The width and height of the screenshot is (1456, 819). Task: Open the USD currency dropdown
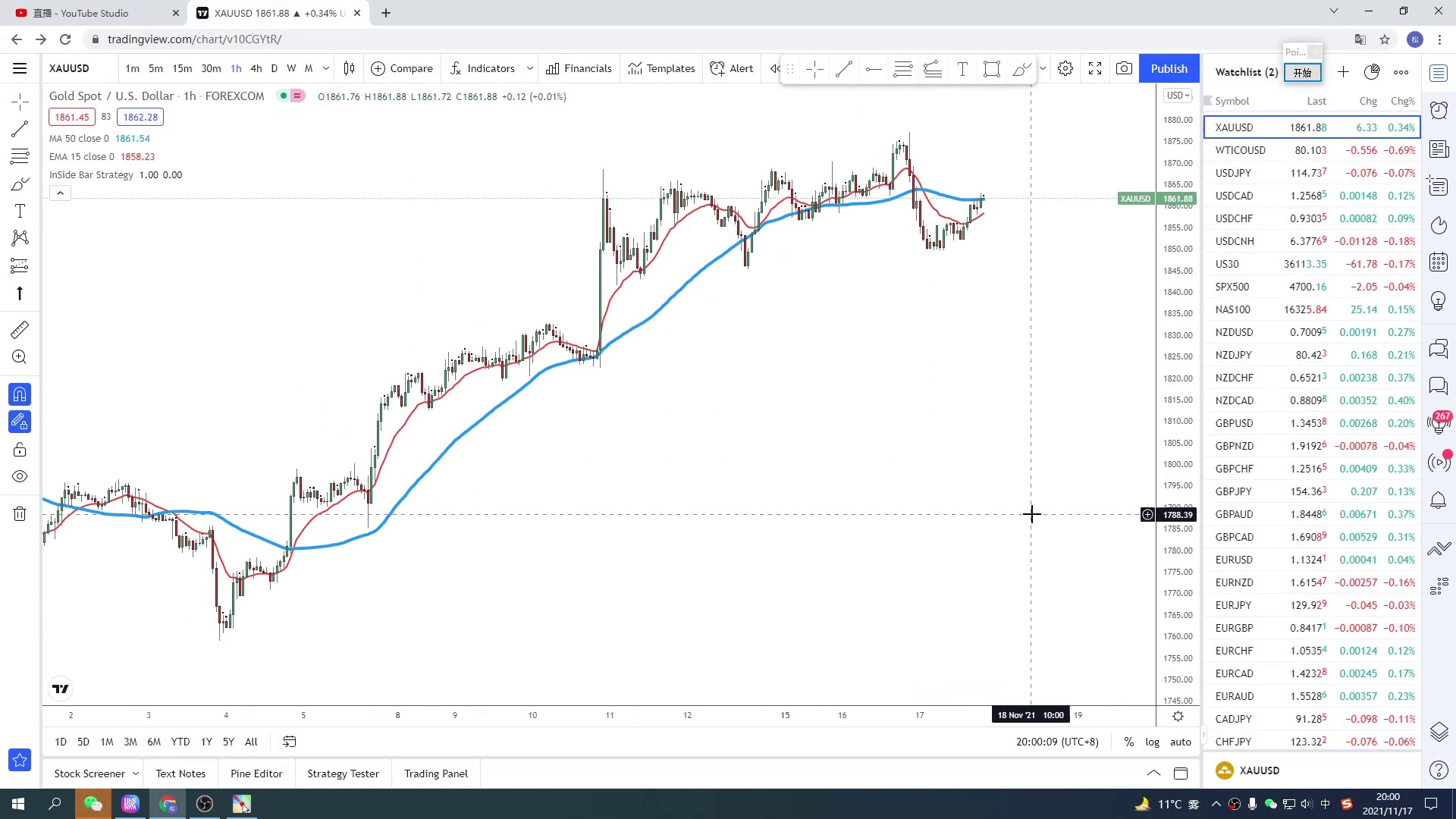point(1178,96)
